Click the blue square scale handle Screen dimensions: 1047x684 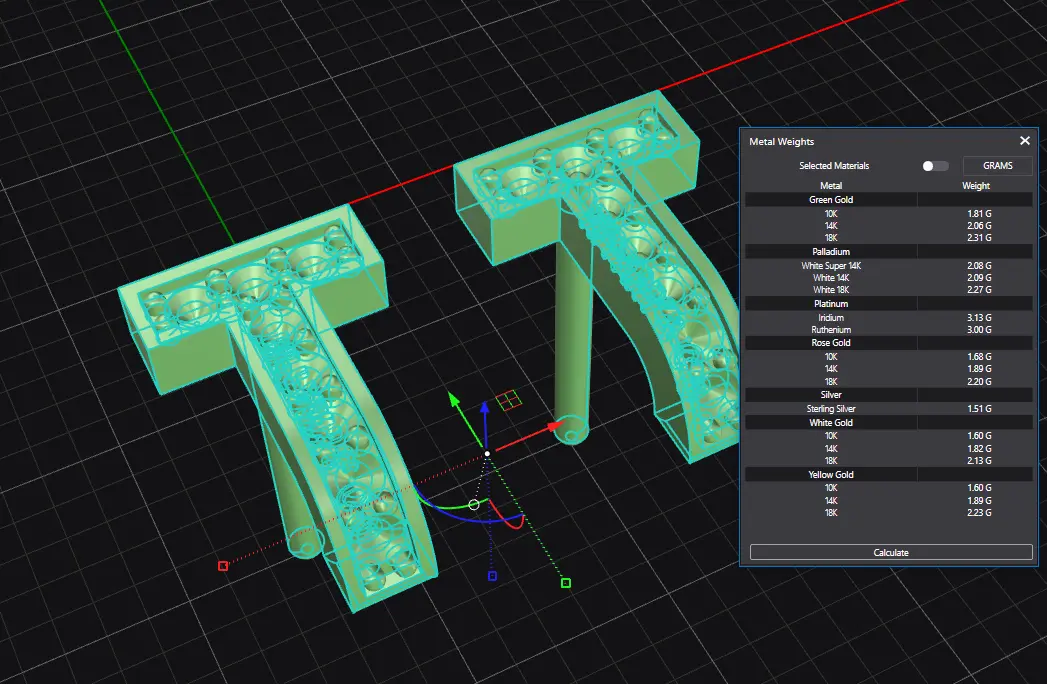[x=492, y=576]
